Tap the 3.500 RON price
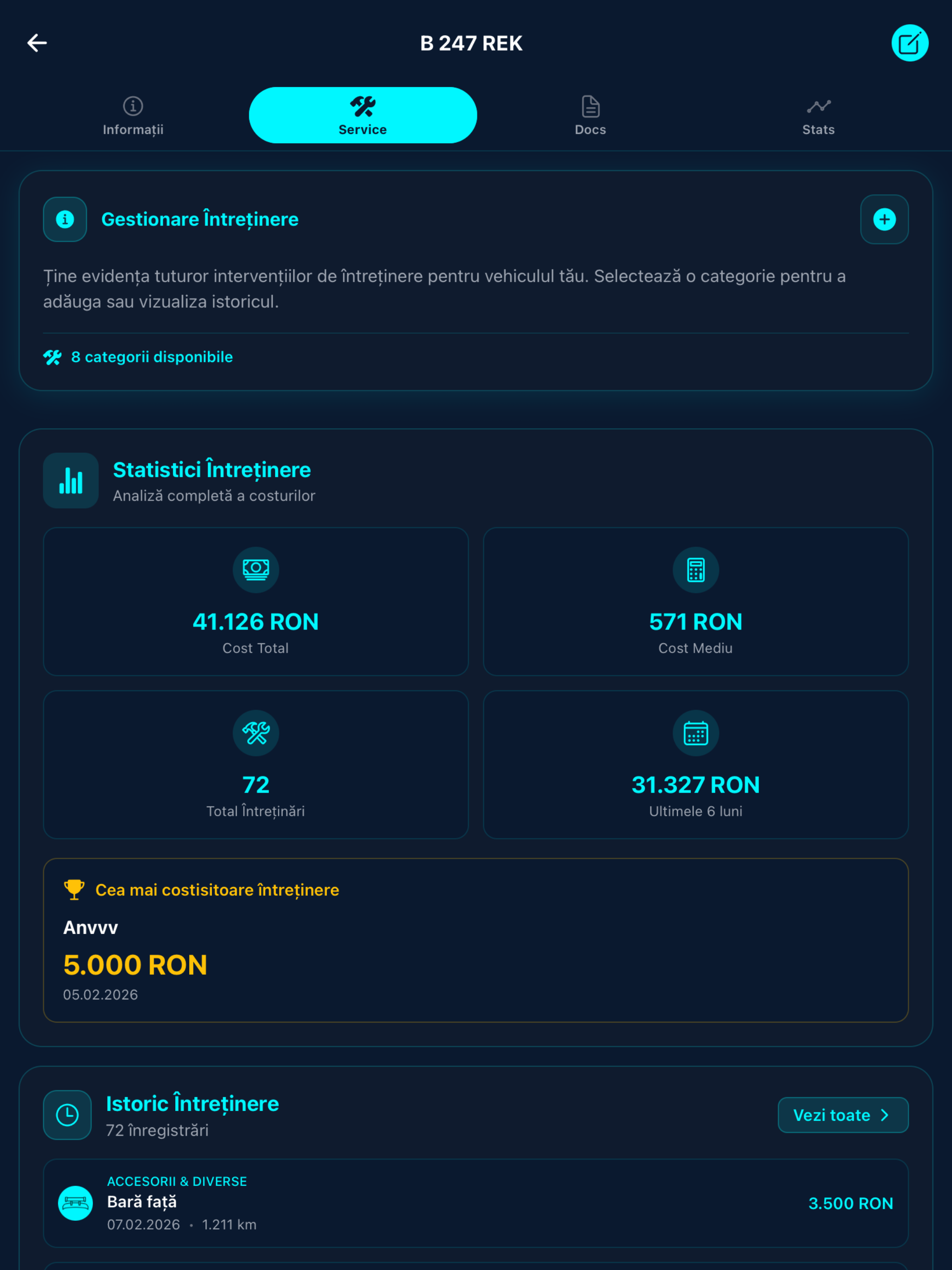This screenshot has height=1270, width=952. [x=850, y=1204]
